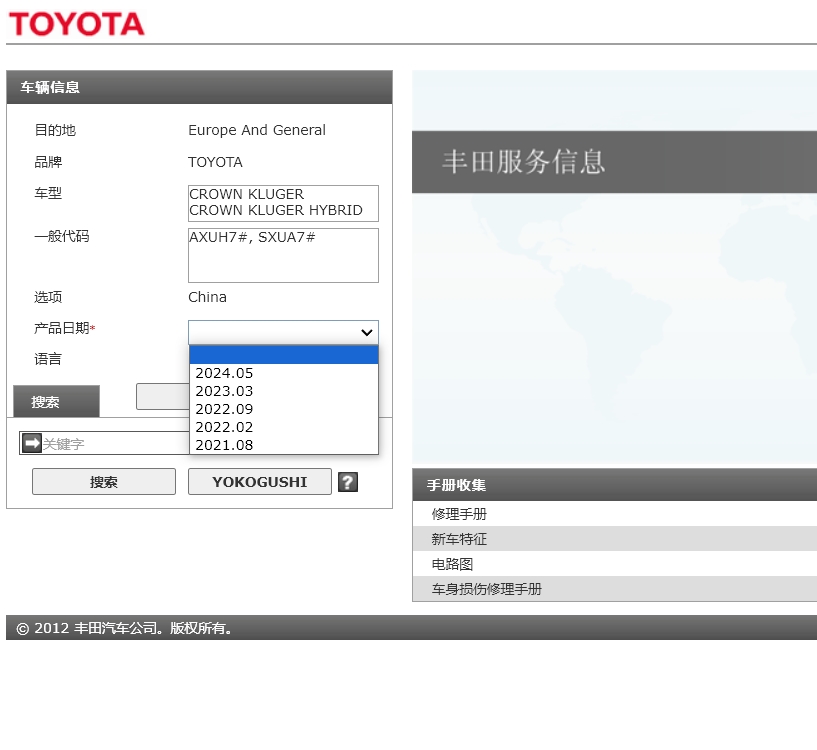
Task: Switch to the 搜索 tab panel
Action: coord(55,401)
